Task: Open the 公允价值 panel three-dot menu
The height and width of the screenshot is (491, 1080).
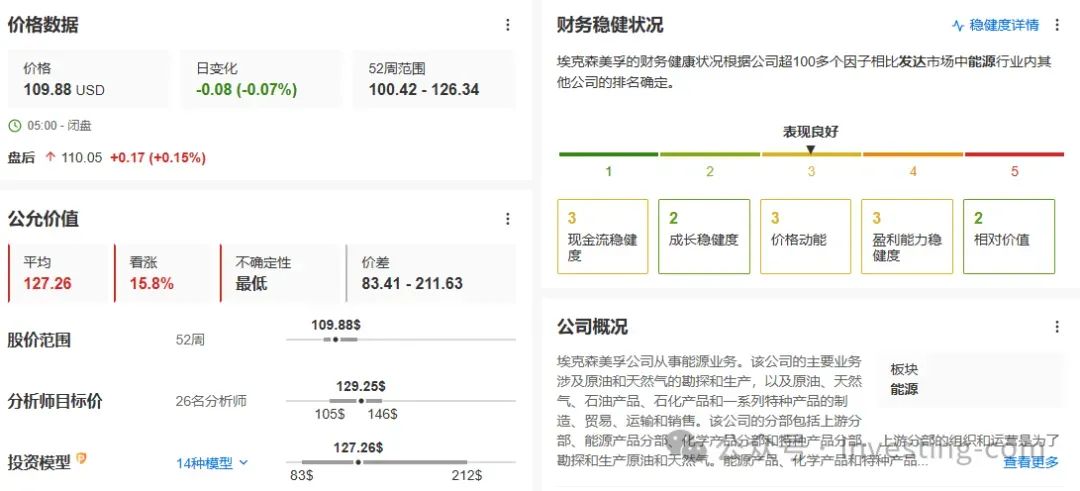Action: 508,219
